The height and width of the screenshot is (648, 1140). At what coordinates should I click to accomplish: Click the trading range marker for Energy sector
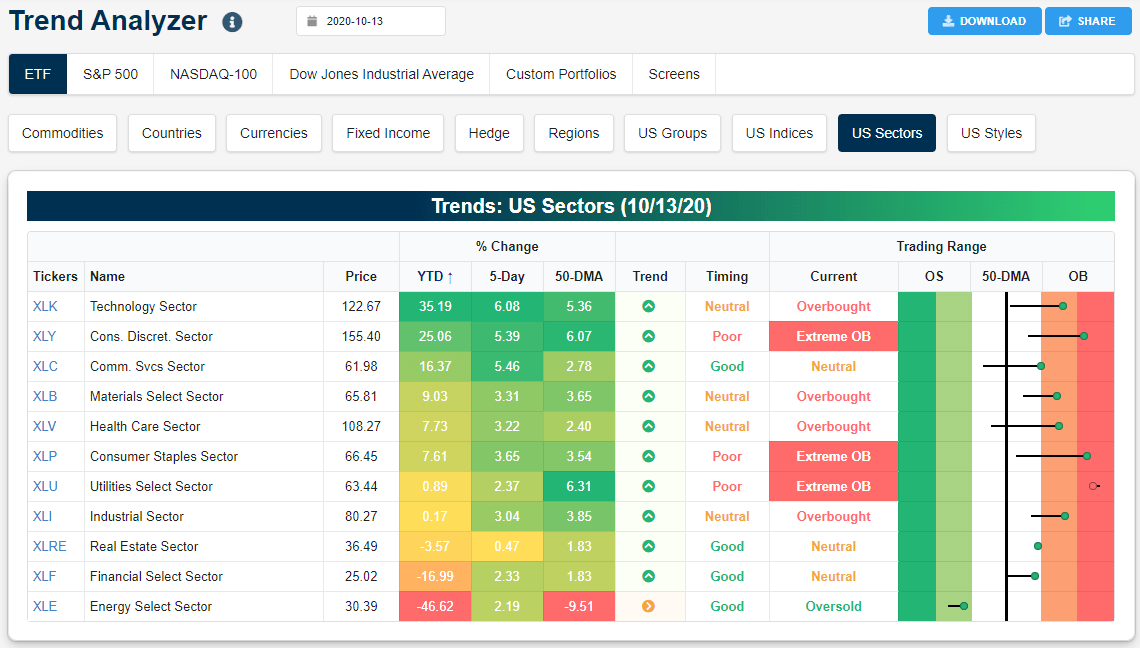click(961, 606)
